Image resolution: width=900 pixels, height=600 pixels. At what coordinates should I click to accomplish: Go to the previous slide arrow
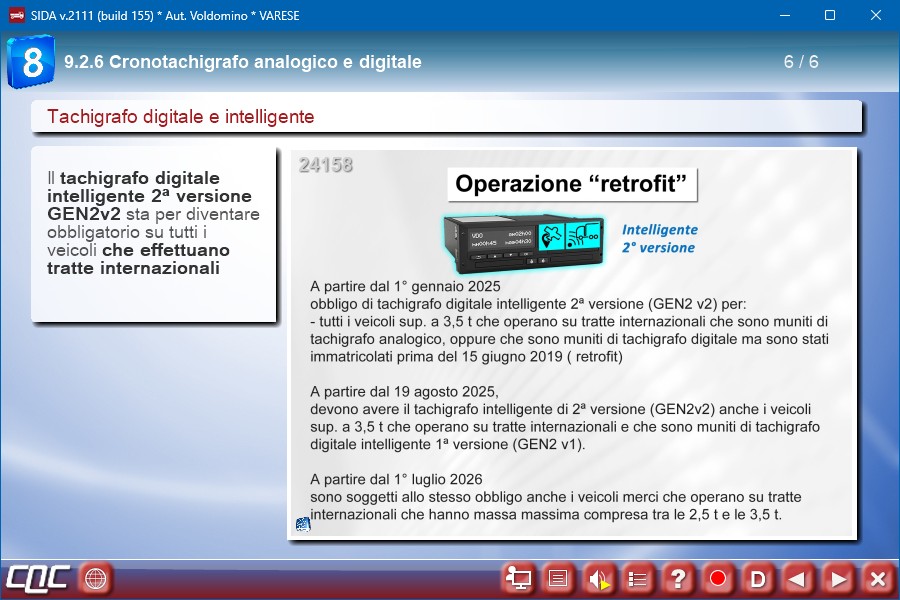797,578
